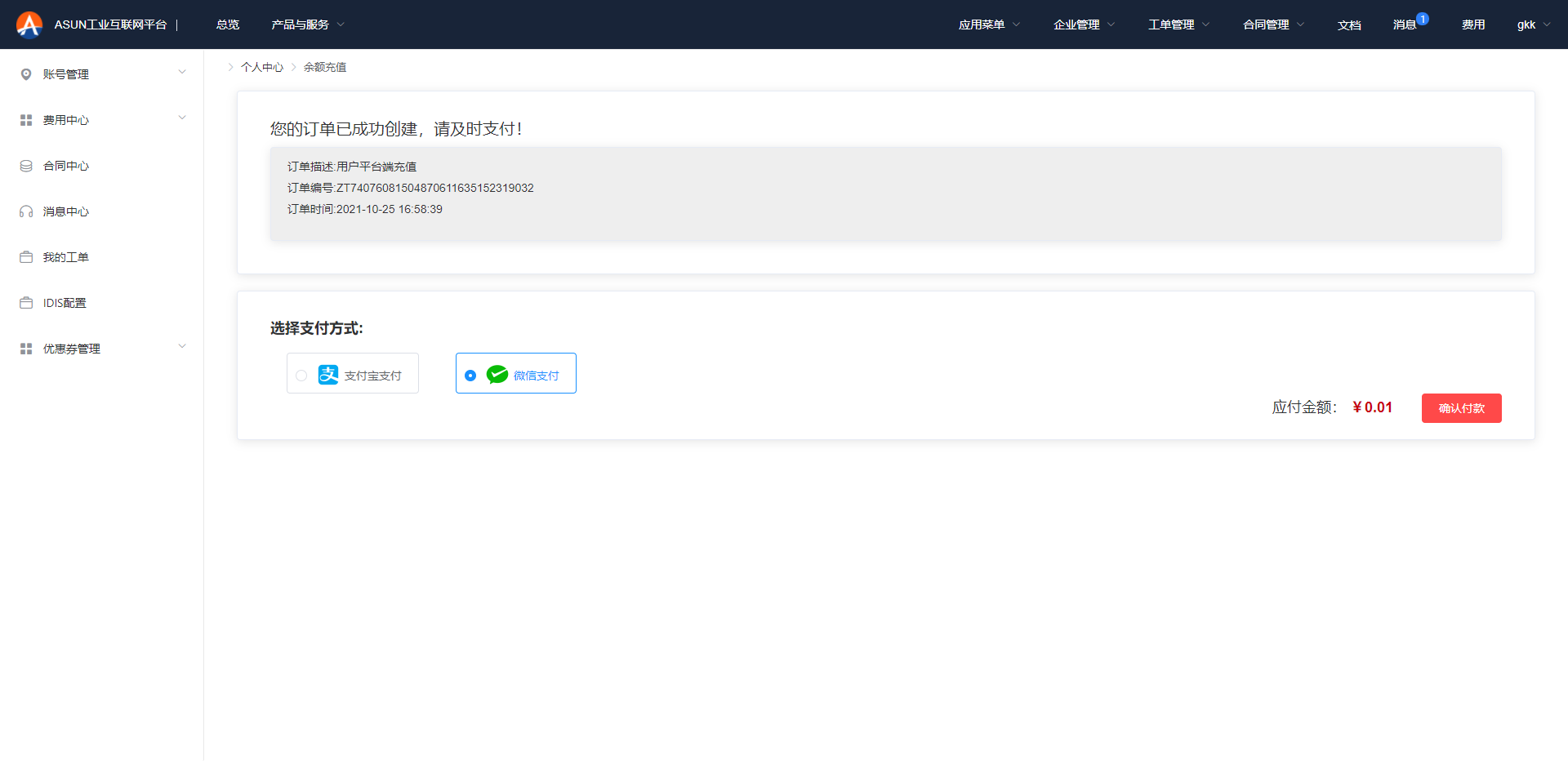Click the location pin icon beside 账号管理
The image size is (1568, 765).
(26, 74)
